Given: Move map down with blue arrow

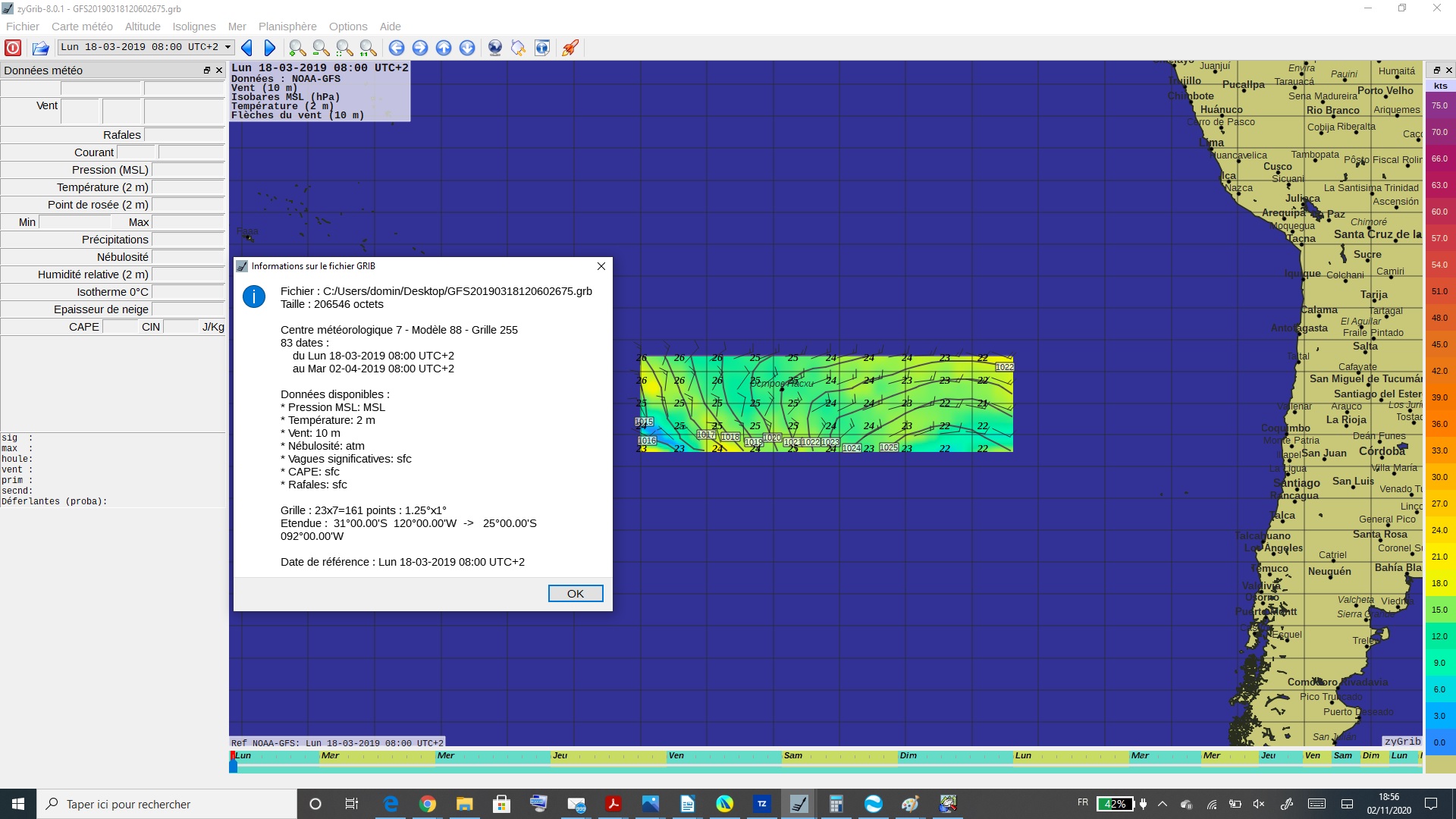Looking at the screenshot, I should pyautogui.click(x=467, y=48).
